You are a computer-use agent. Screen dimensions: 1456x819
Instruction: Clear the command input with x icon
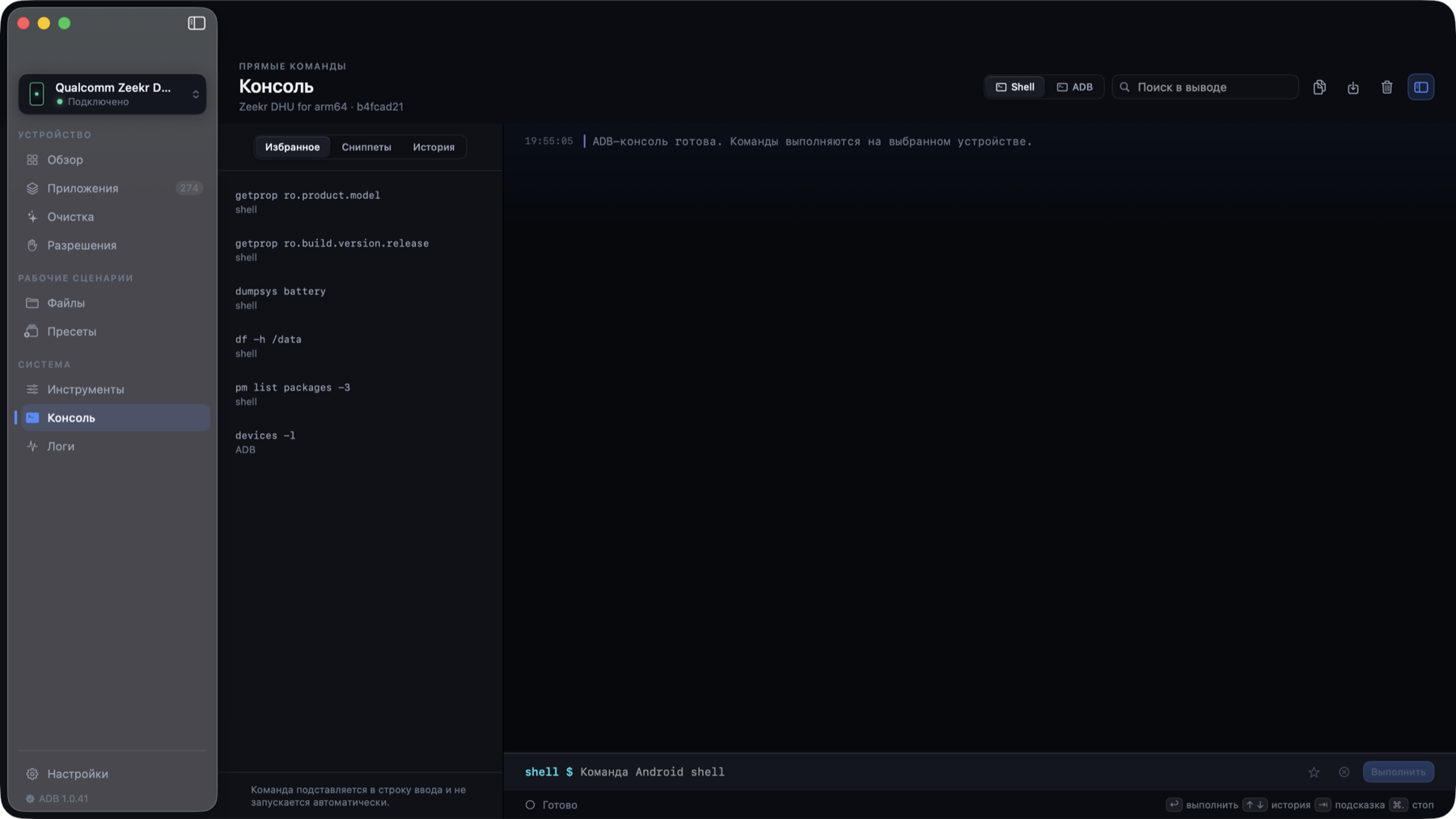tap(1344, 772)
